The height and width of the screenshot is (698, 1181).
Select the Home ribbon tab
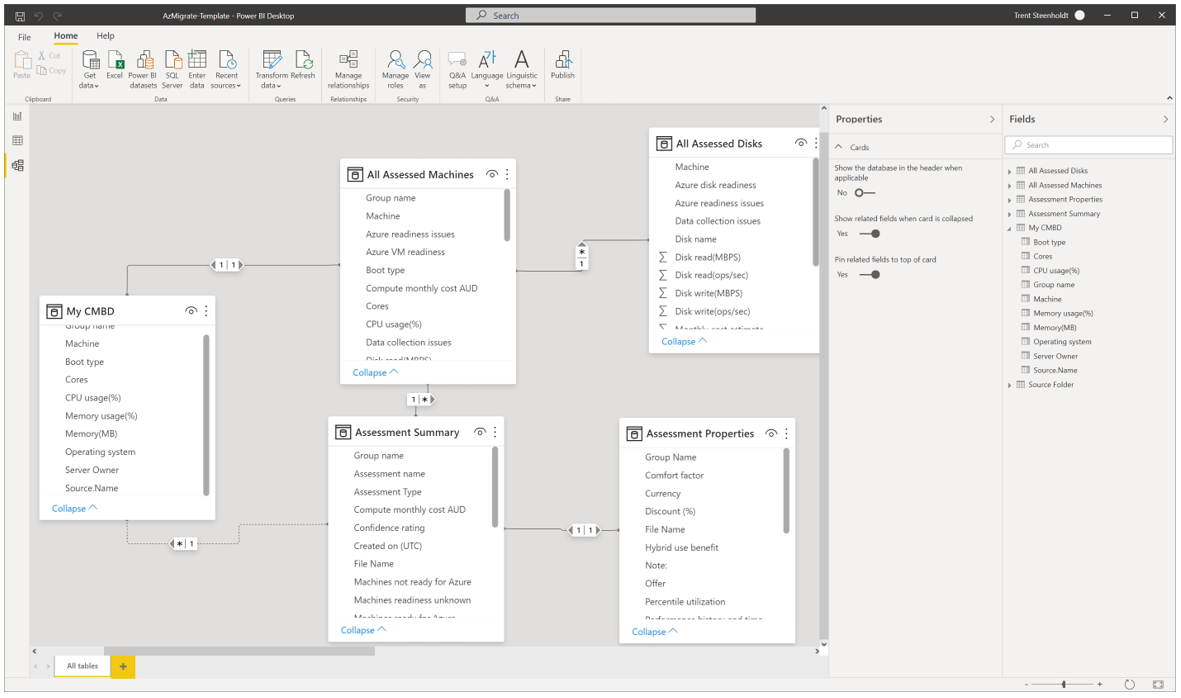click(66, 36)
